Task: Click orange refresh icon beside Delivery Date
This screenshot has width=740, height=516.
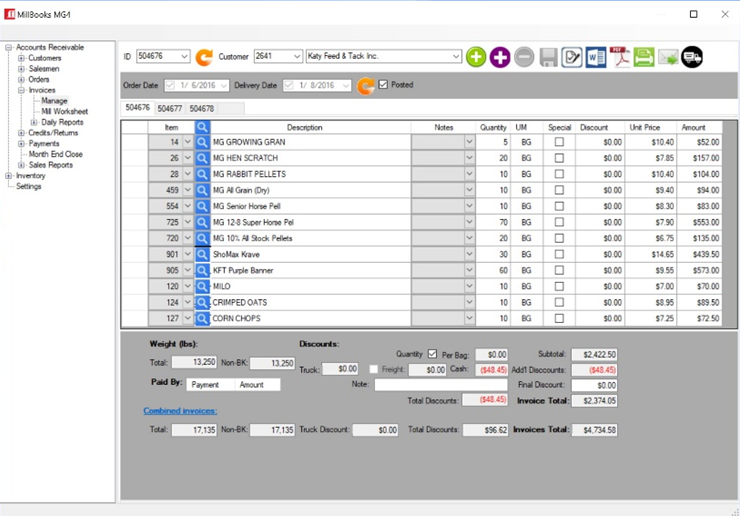Action: pos(366,86)
